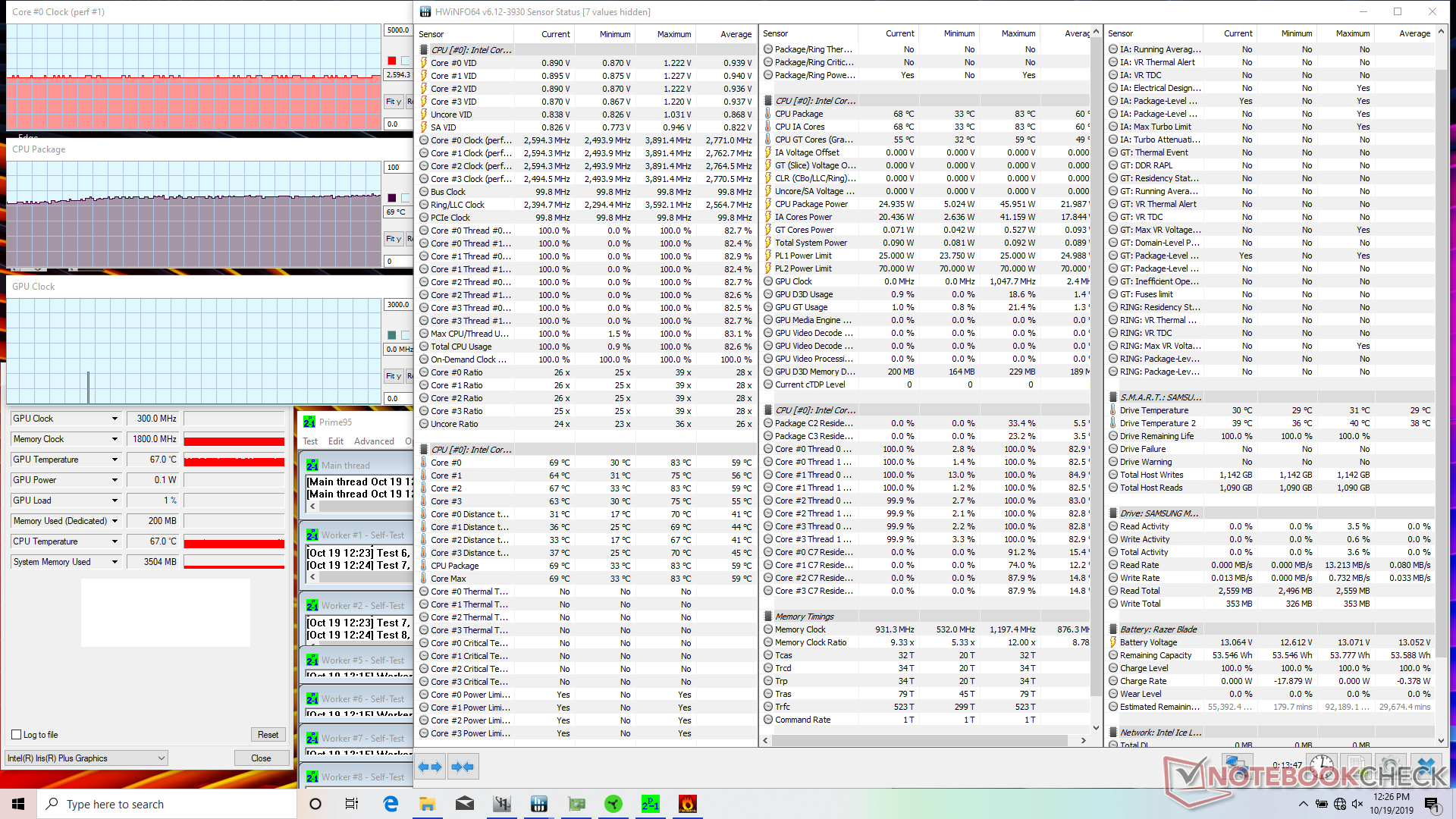The width and height of the screenshot is (1456, 819).
Task: Open the System Memory Used dropdown
Action: point(115,562)
